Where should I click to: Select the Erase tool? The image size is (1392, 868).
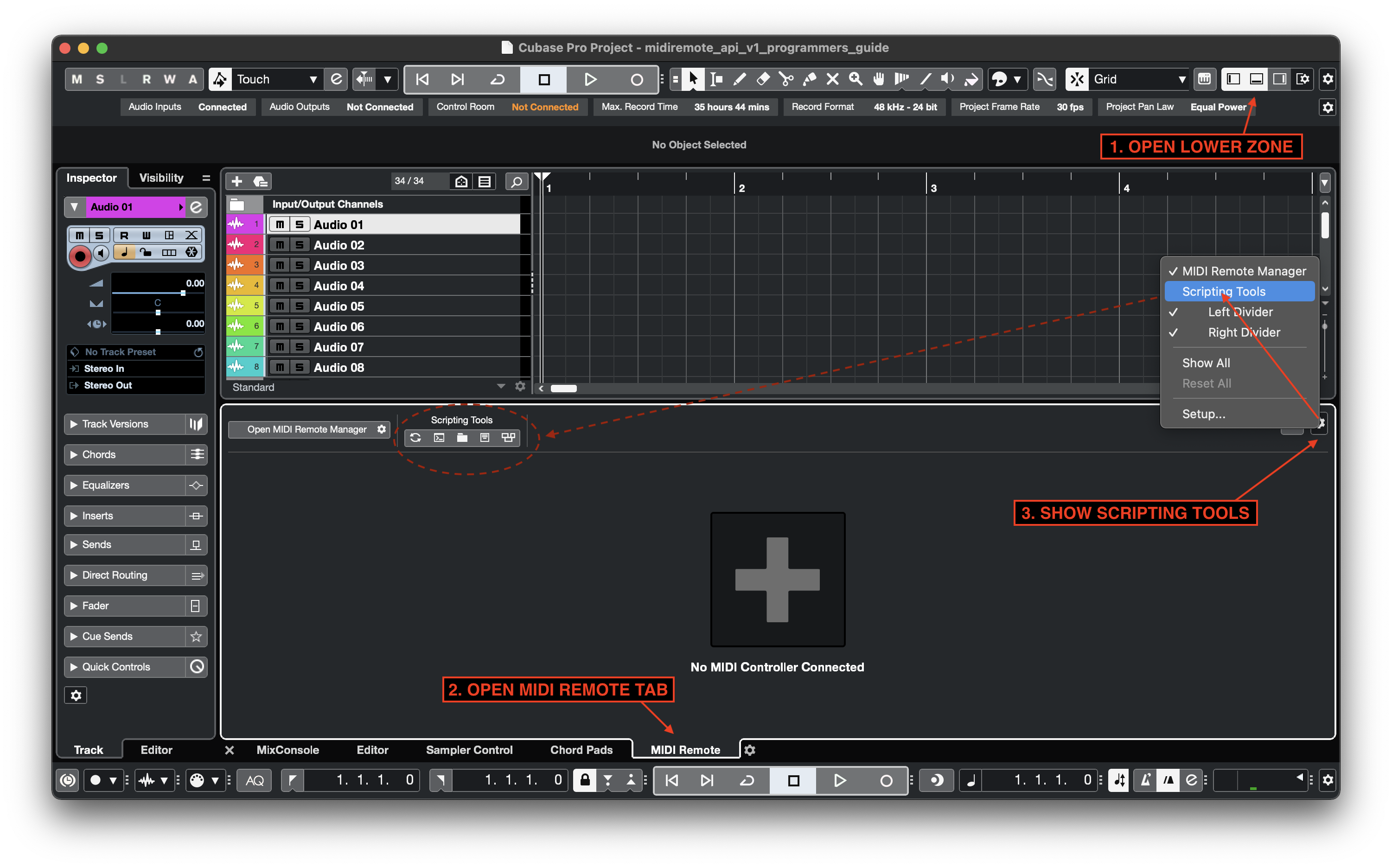click(x=763, y=79)
